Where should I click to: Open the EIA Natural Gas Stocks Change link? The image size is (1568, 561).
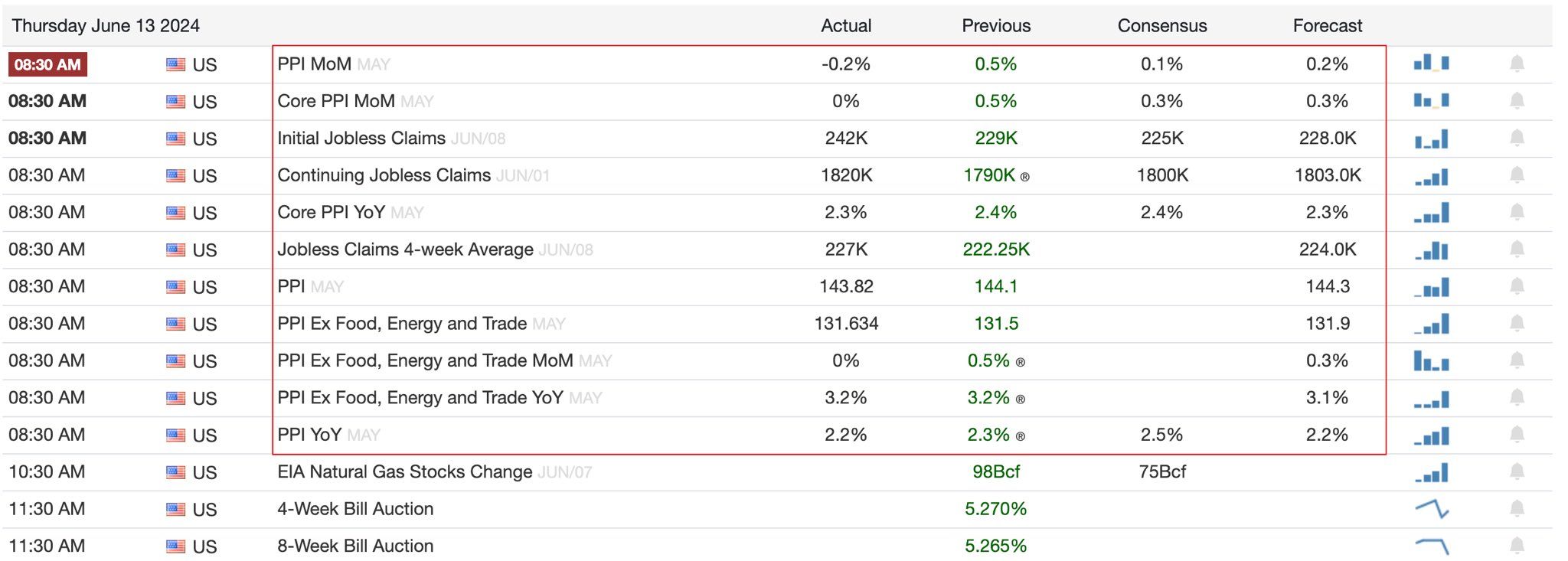pos(404,472)
